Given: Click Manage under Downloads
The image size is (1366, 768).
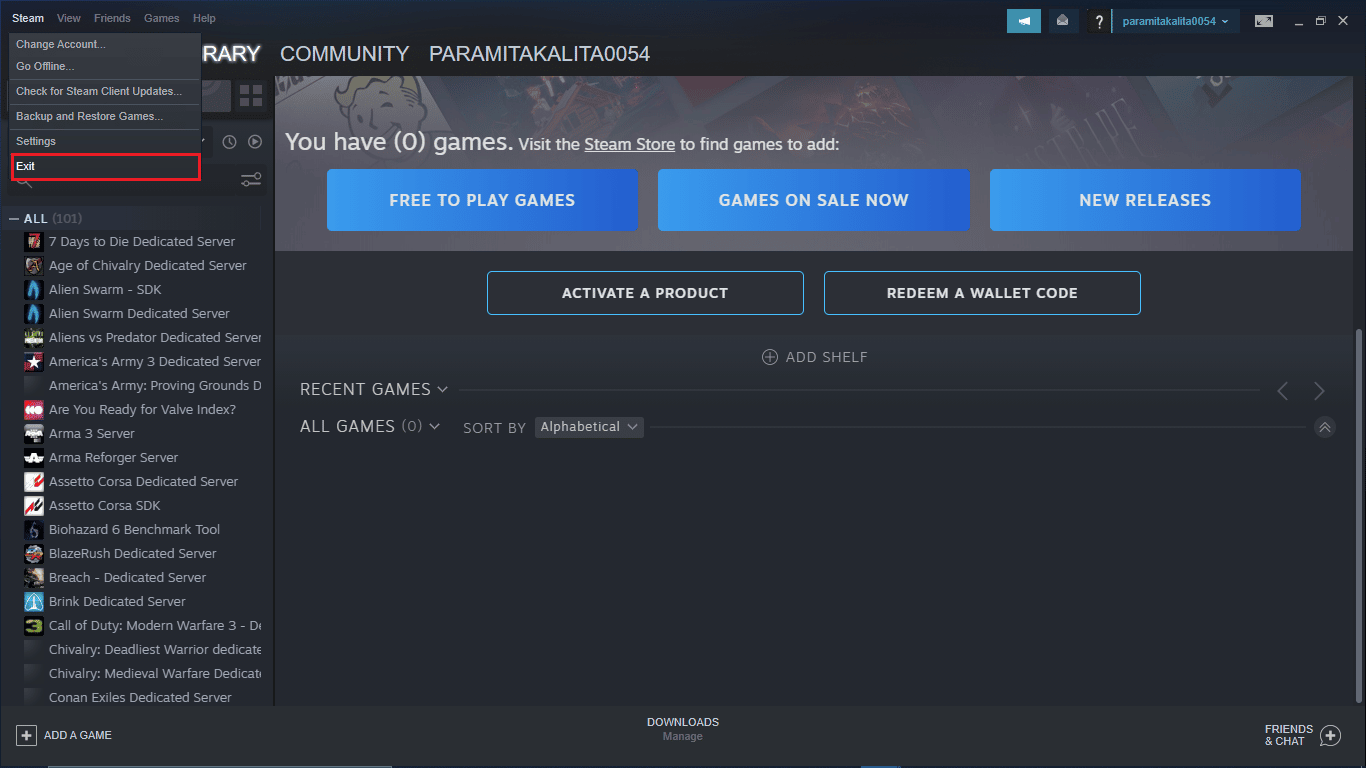Looking at the screenshot, I should (683, 736).
